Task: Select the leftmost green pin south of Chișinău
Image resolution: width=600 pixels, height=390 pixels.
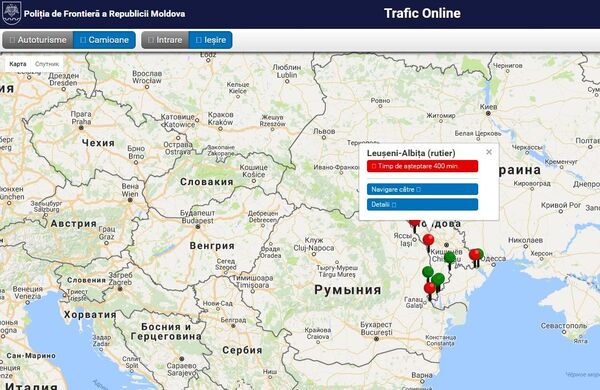Action: (428, 273)
